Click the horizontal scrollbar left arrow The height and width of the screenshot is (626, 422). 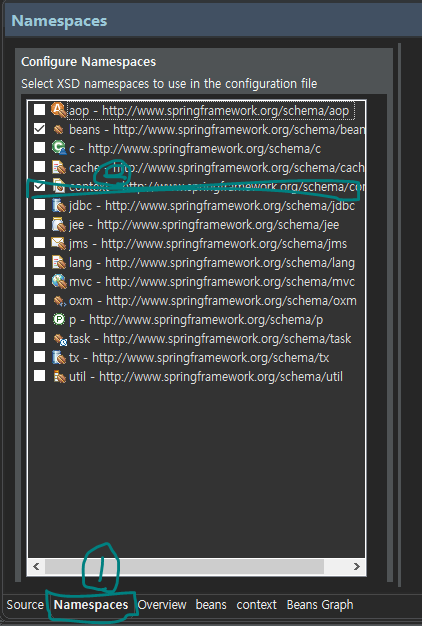click(36, 566)
